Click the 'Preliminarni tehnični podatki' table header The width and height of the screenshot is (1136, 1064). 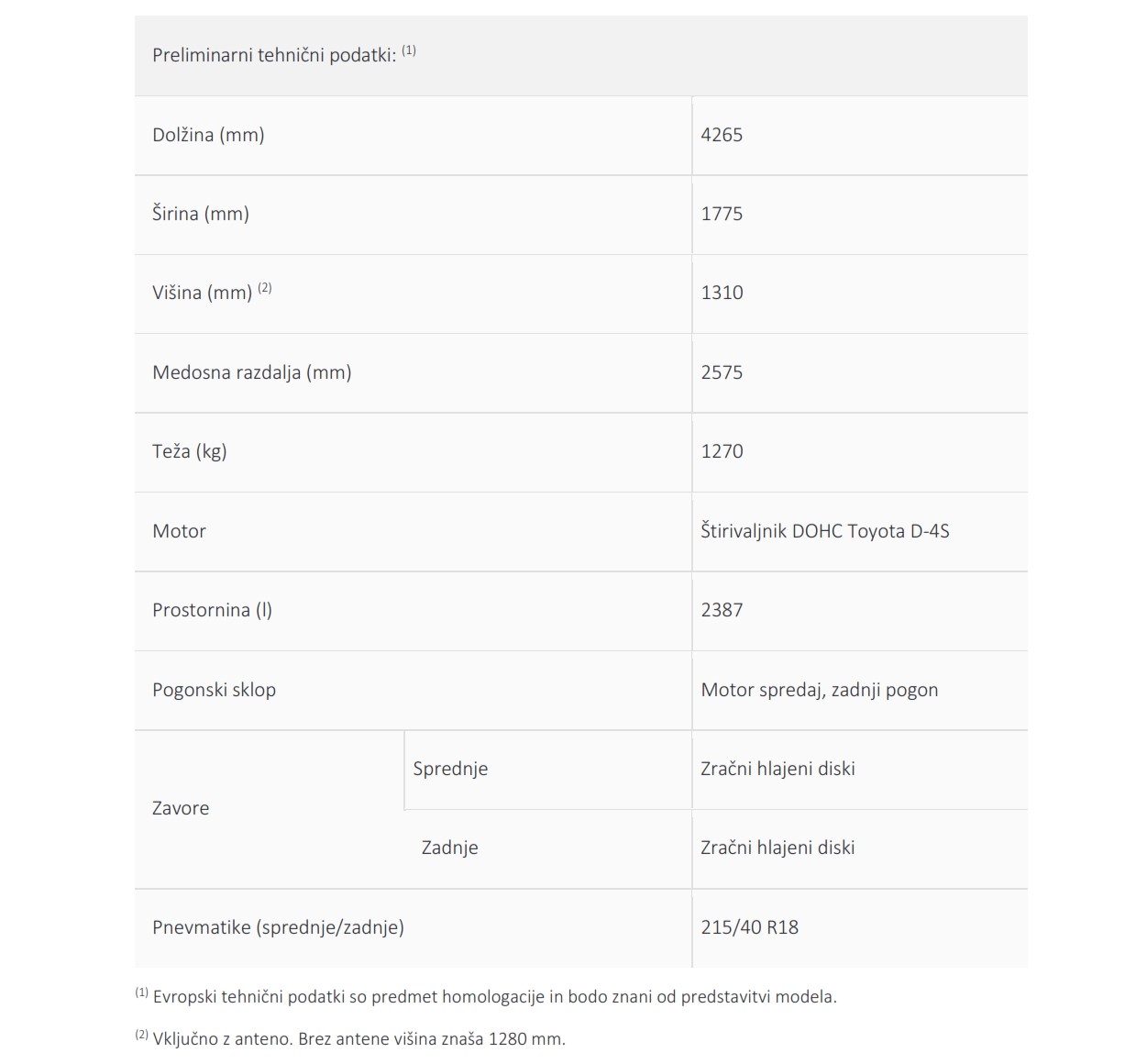580,55
